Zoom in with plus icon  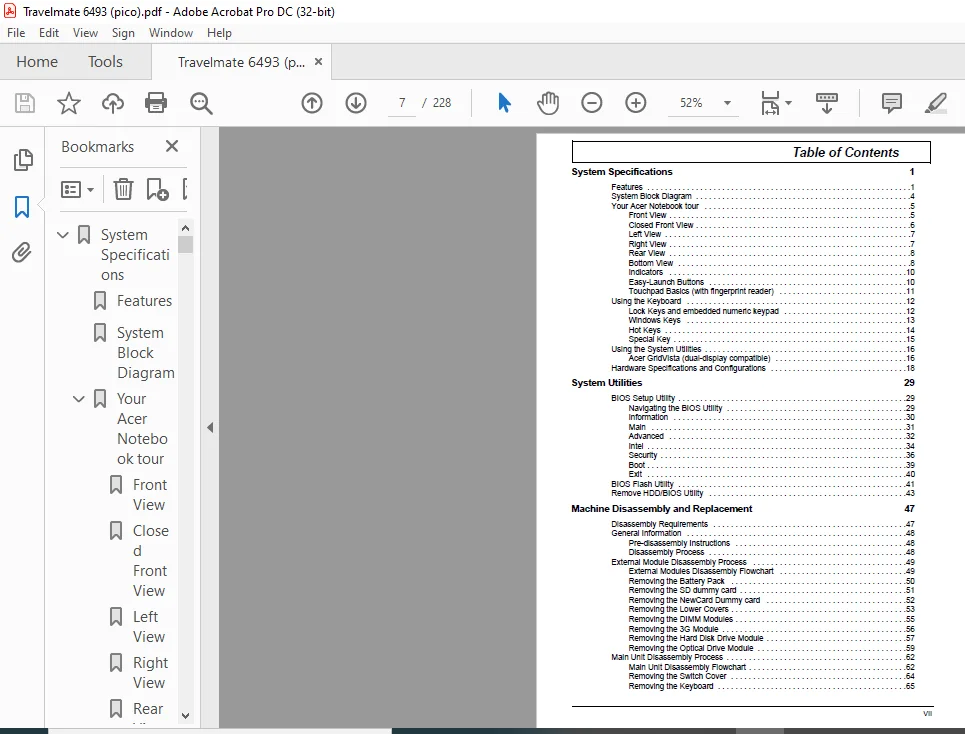pyautogui.click(x=636, y=103)
